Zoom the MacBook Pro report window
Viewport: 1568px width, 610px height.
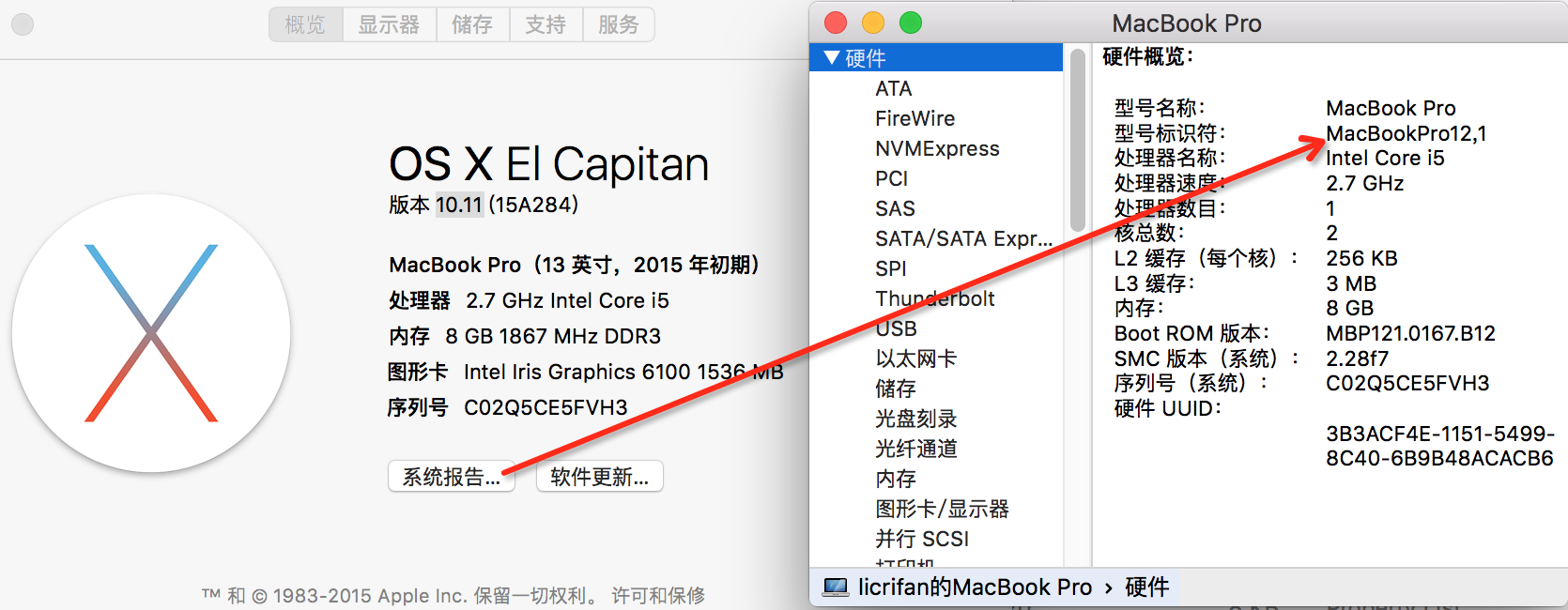click(x=911, y=23)
